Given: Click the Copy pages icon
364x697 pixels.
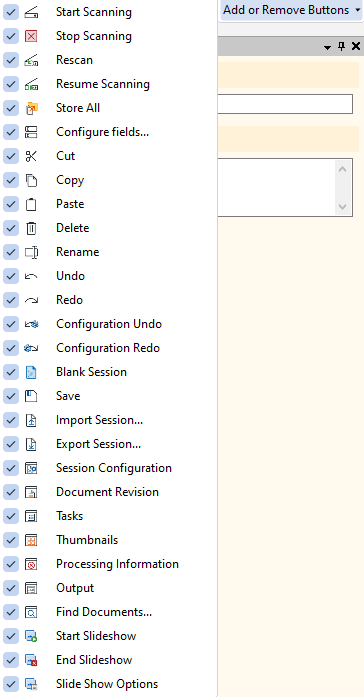Looking at the screenshot, I should click(x=31, y=180).
